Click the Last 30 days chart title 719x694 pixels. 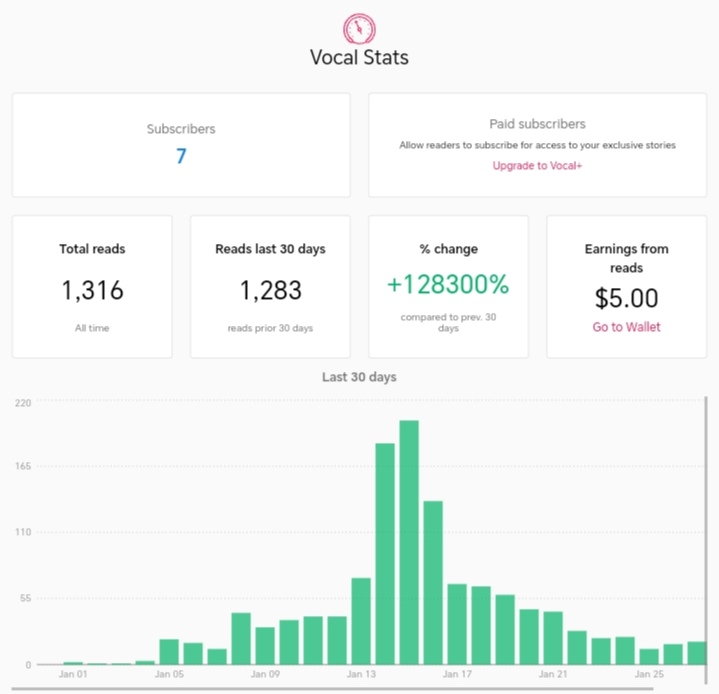[359, 377]
